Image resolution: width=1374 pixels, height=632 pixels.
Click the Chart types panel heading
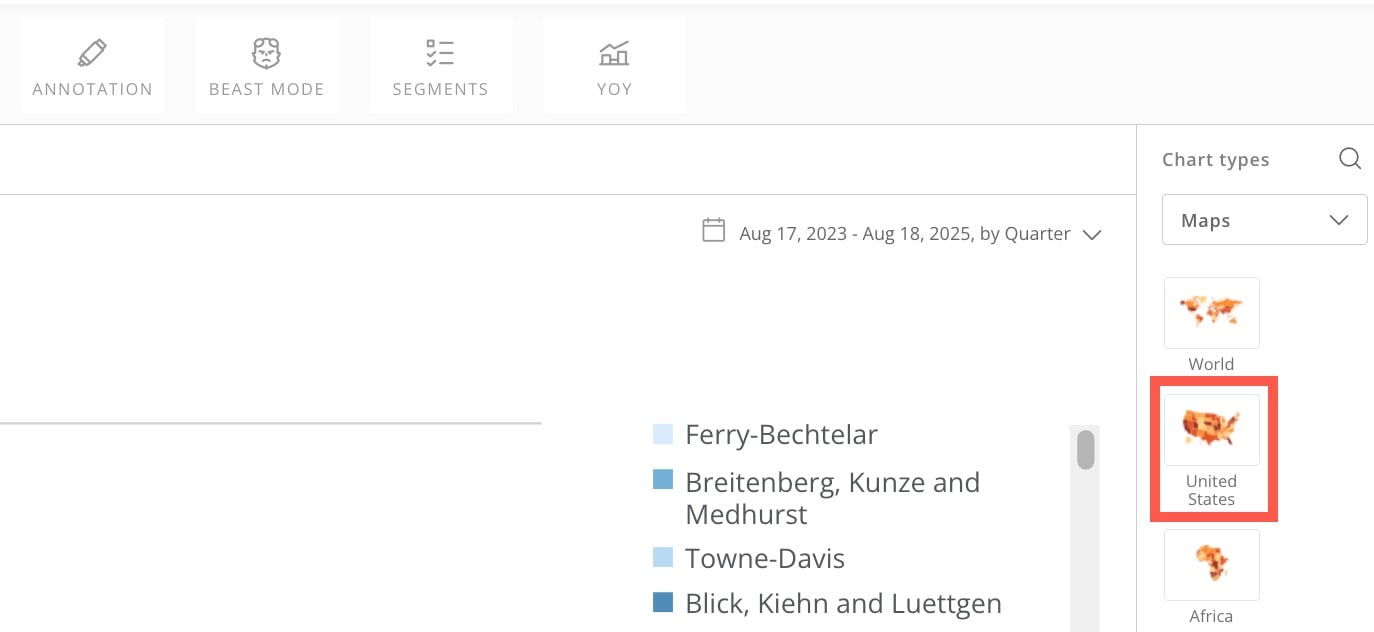[1215, 160]
